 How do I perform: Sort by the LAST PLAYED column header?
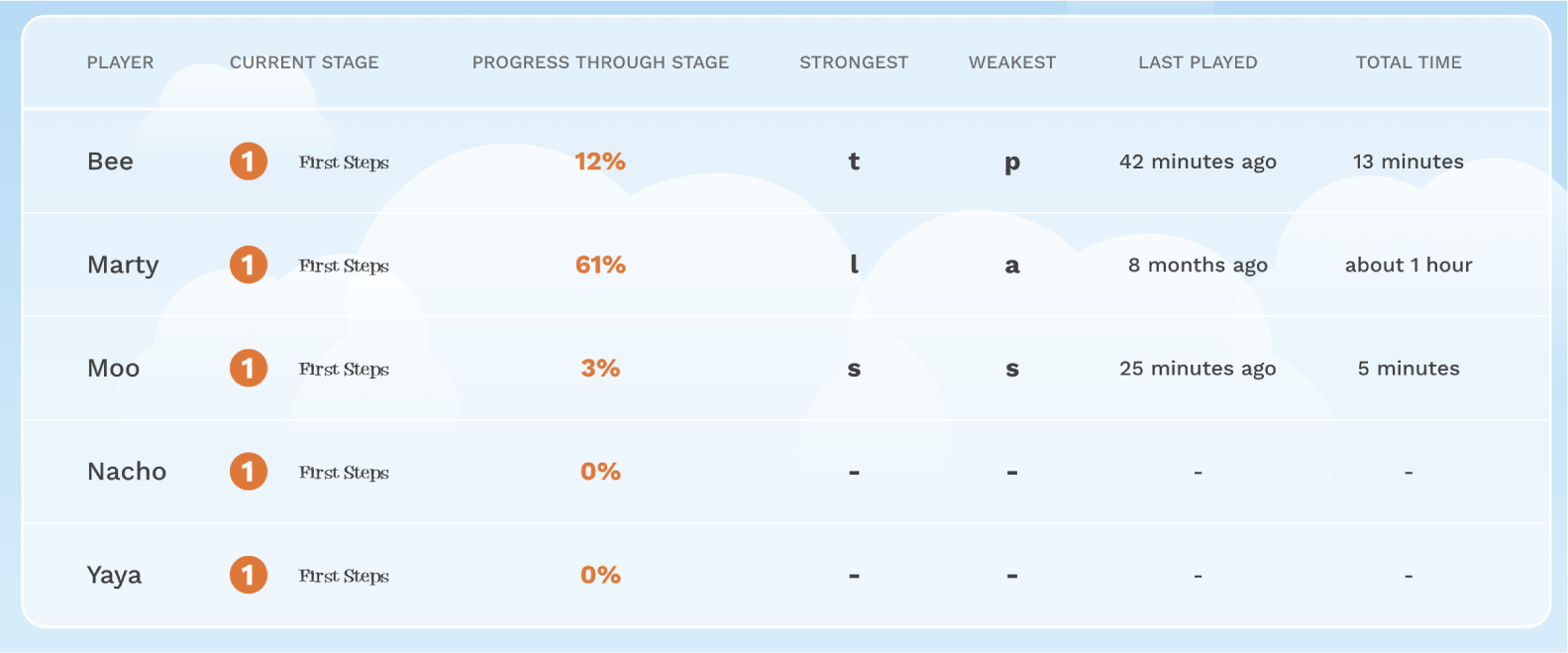pyautogui.click(x=1198, y=61)
